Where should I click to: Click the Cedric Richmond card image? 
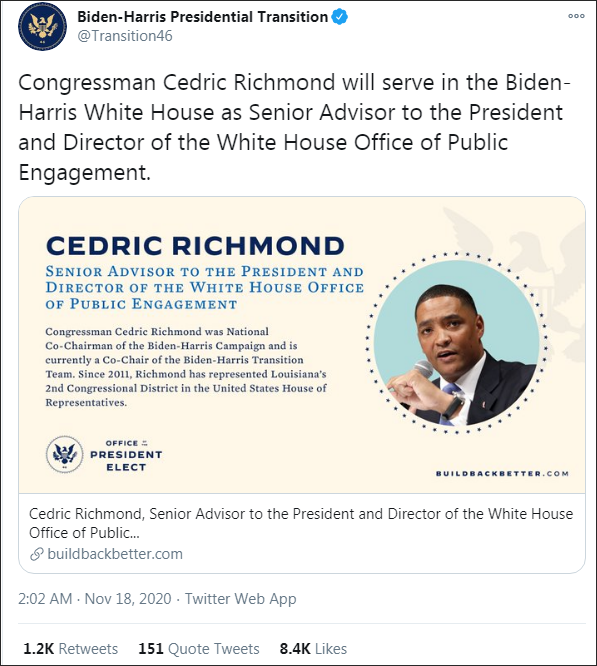[302, 345]
